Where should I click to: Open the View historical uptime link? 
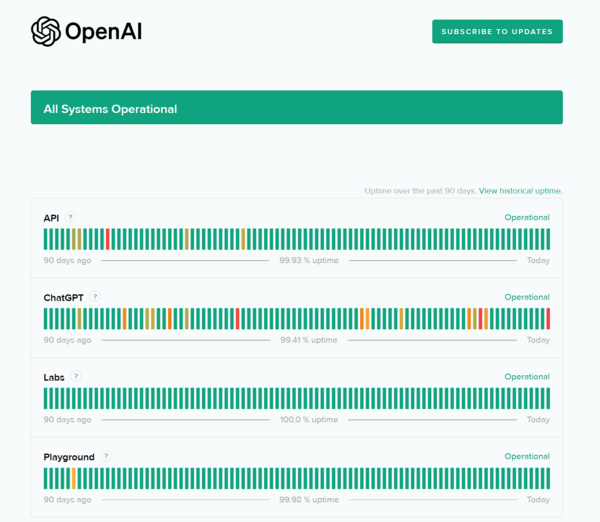[520, 191]
